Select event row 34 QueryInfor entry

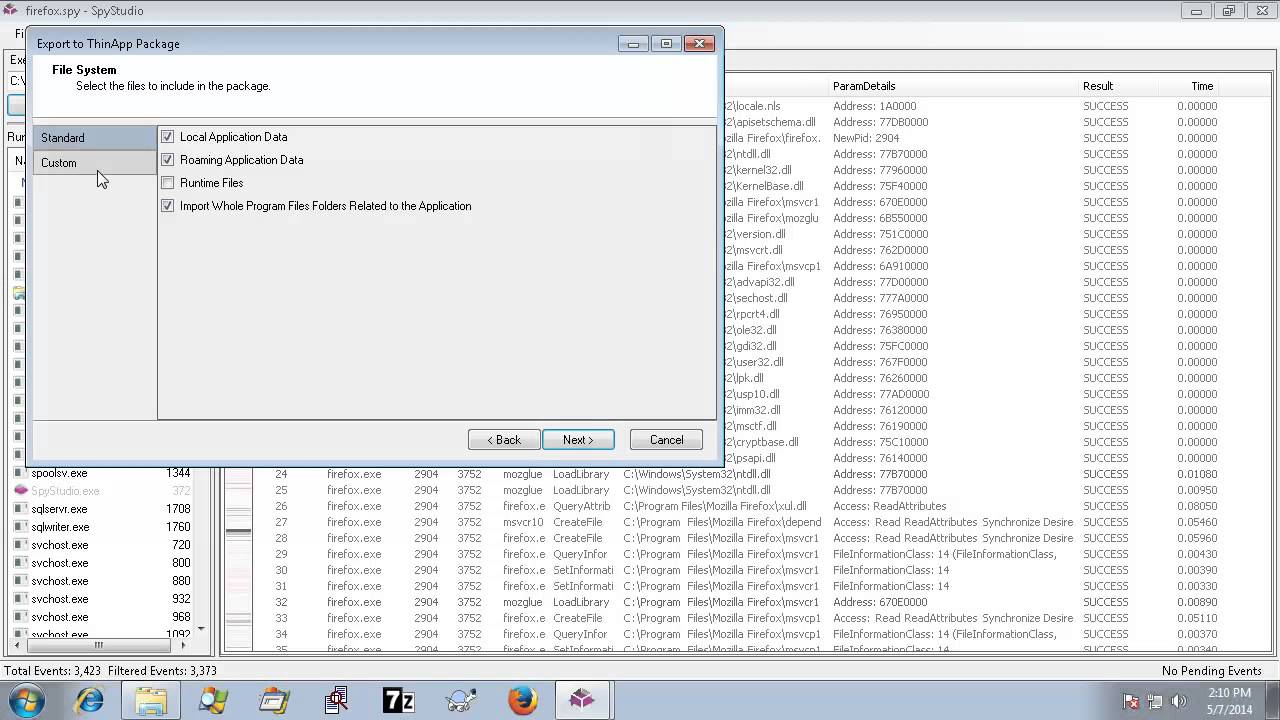coord(747,634)
